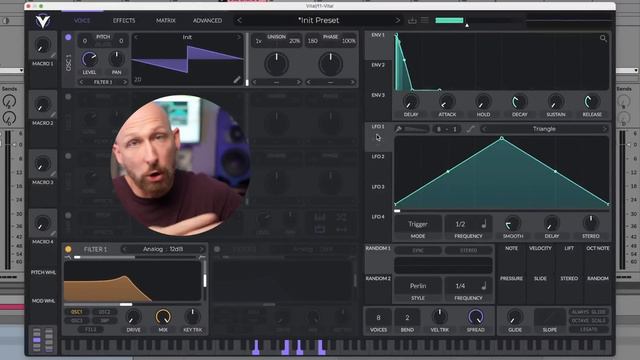
Task: Click the BEND range field showing 2
Action: (407, 317)
